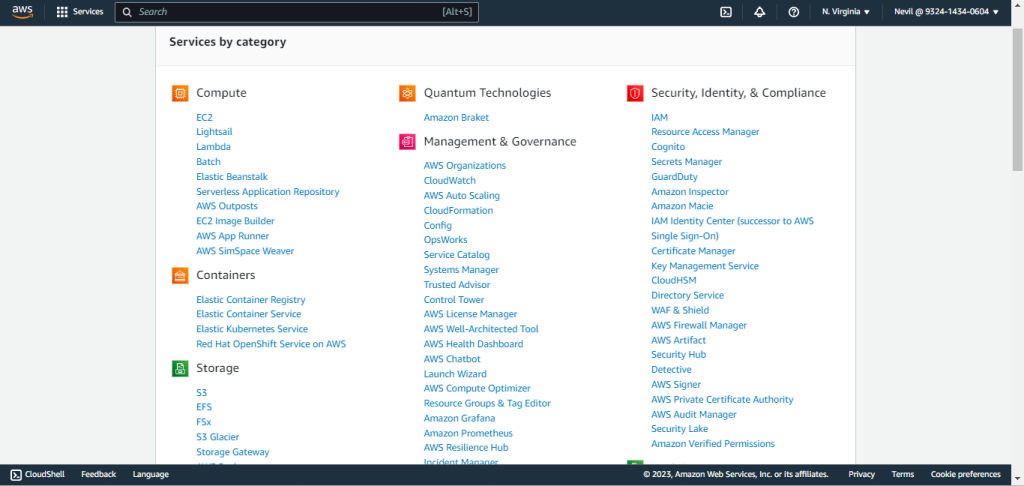The height and width of the screenshot is (486, 1024).
Task: Click the Quantum Technologies category icon
Action: [408, 93]
